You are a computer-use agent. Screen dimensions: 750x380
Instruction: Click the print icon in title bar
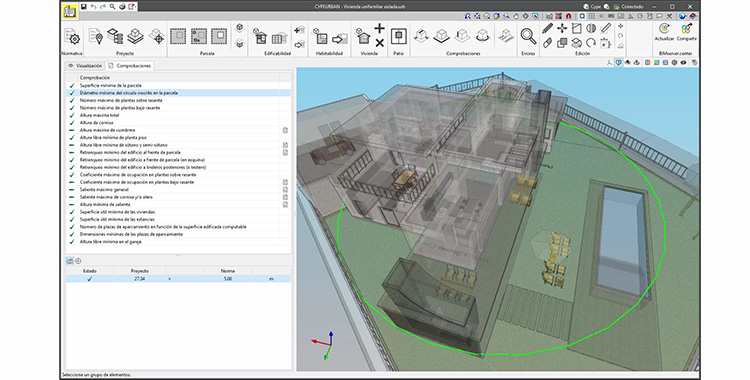pos(122,7)
